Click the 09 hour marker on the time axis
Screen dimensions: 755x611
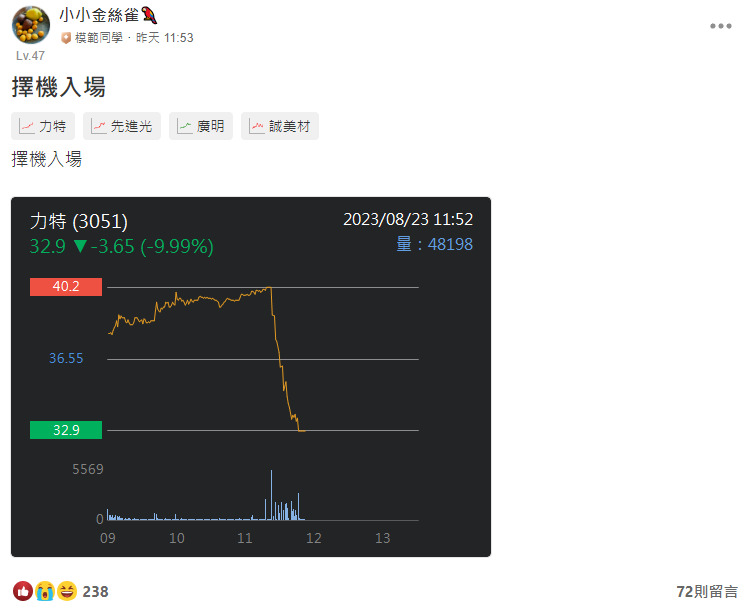pyautogui.click(x=107, y=538)
